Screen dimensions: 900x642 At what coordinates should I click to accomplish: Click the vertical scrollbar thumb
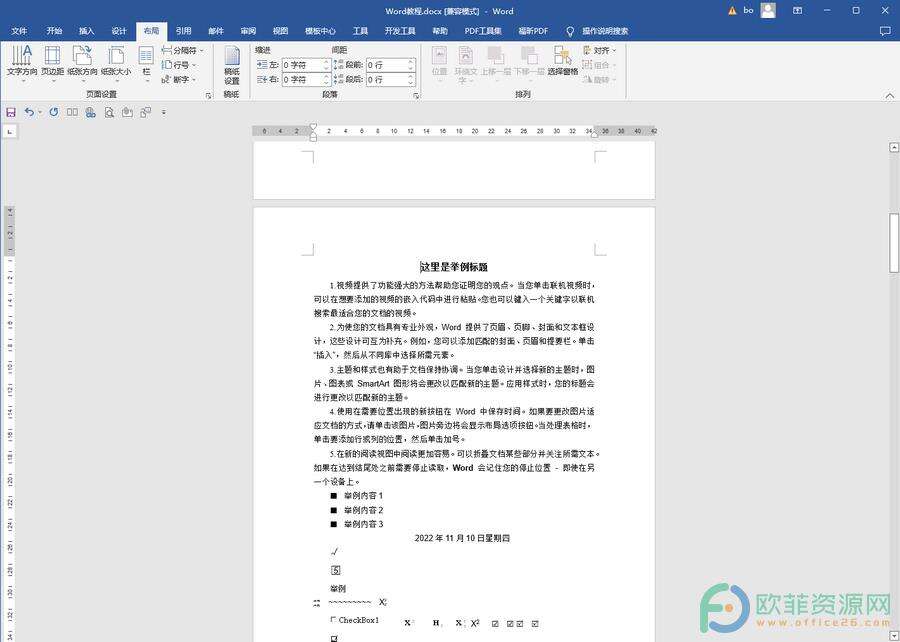(894, 242)
